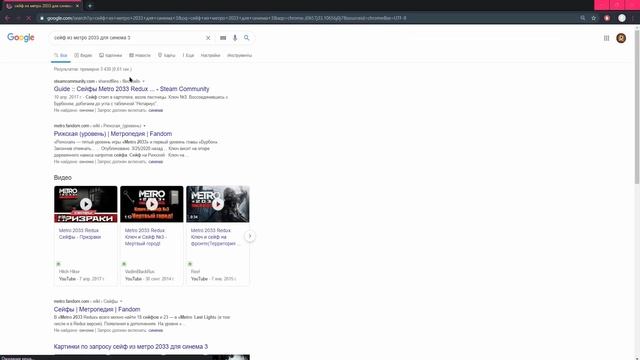Switch to the Карты tab
The width and height of the screenshot is (640, 360).
[167, 55]
